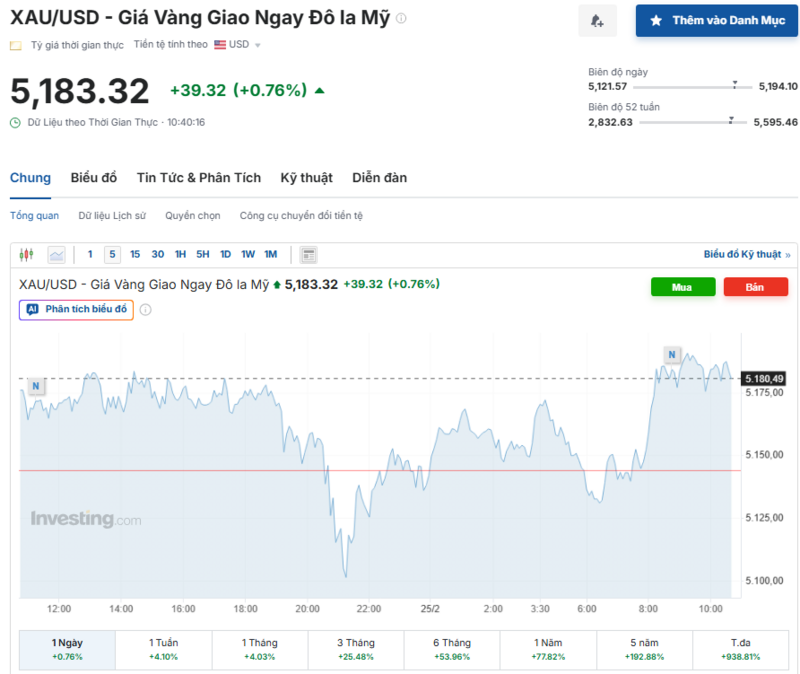Open the USD currency dropdown
800x674 pixels.
point(246,44)
